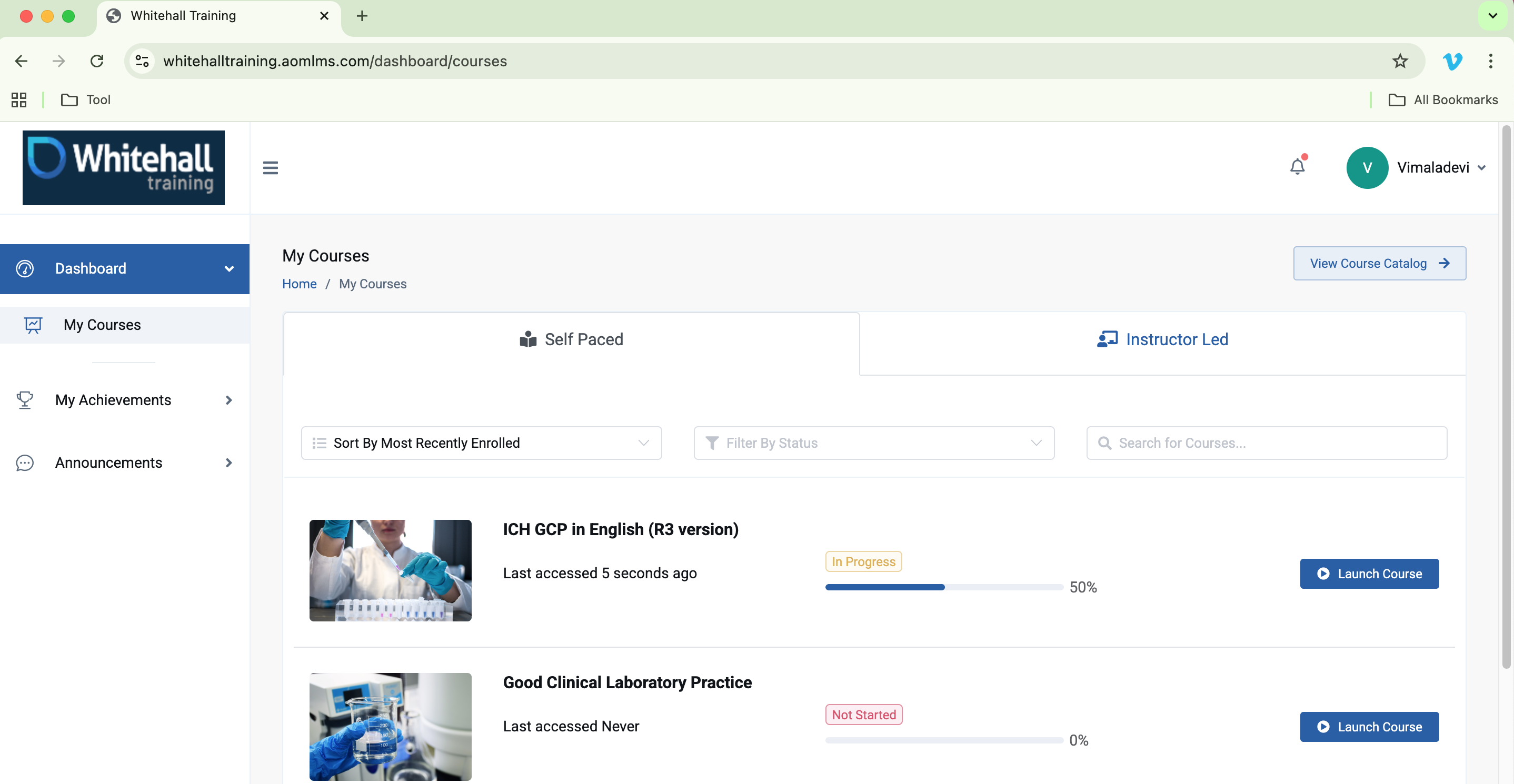
Task: Open the Filter By Status dropdown
Action: tap(873, 443)
